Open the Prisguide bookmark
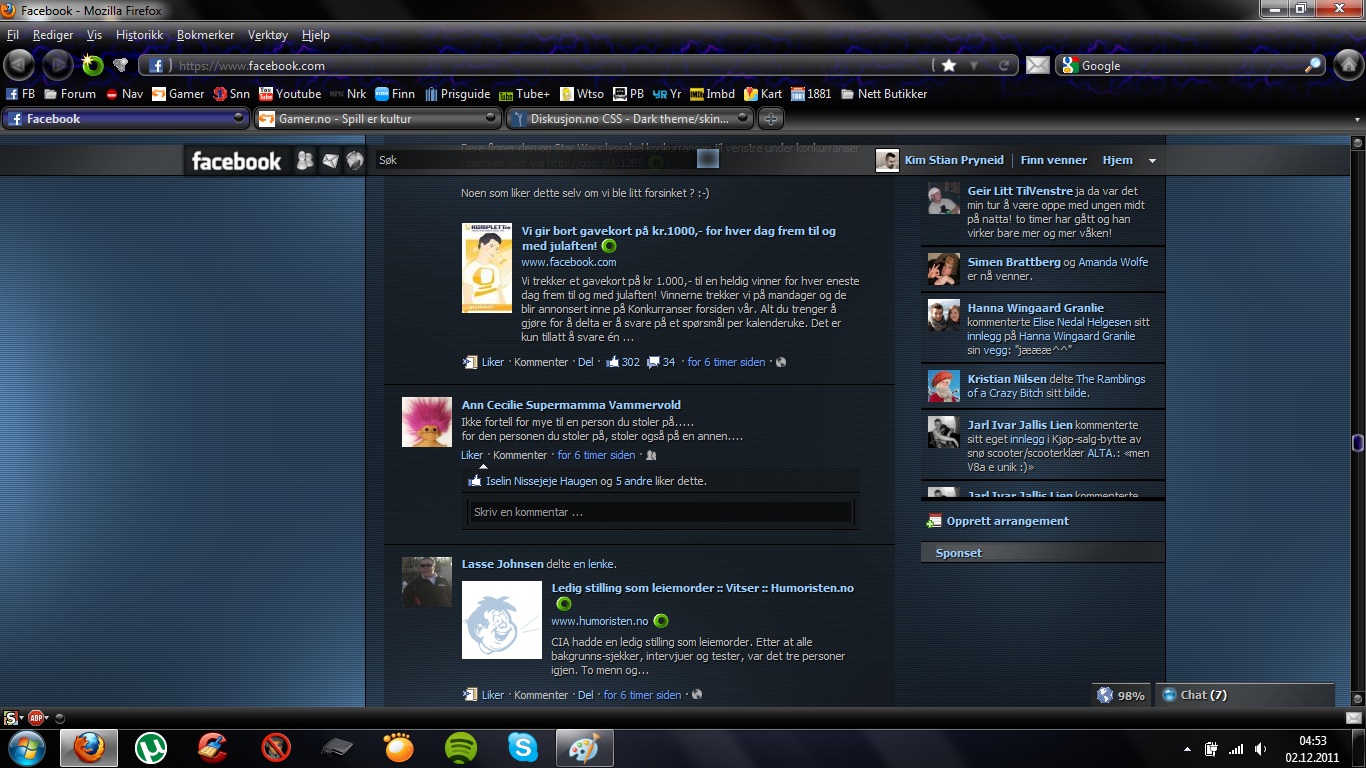The image size is (1366, 768). 458,94
